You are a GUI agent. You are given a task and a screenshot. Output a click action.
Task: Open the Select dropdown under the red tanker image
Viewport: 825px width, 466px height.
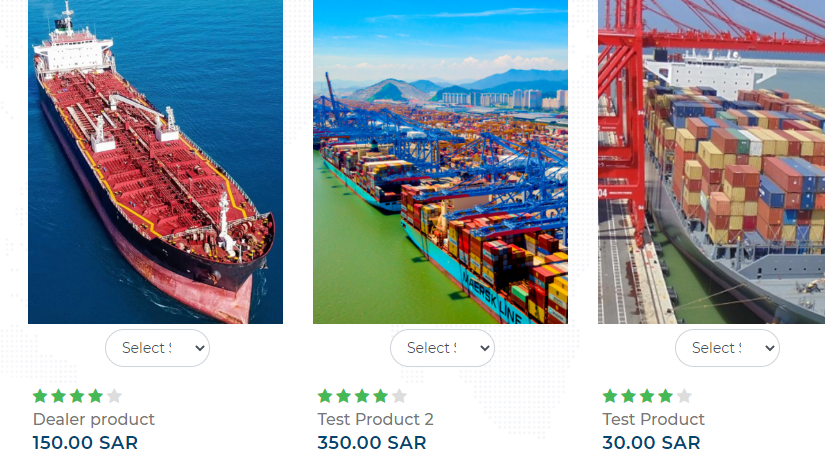click(x=157, y=348)
